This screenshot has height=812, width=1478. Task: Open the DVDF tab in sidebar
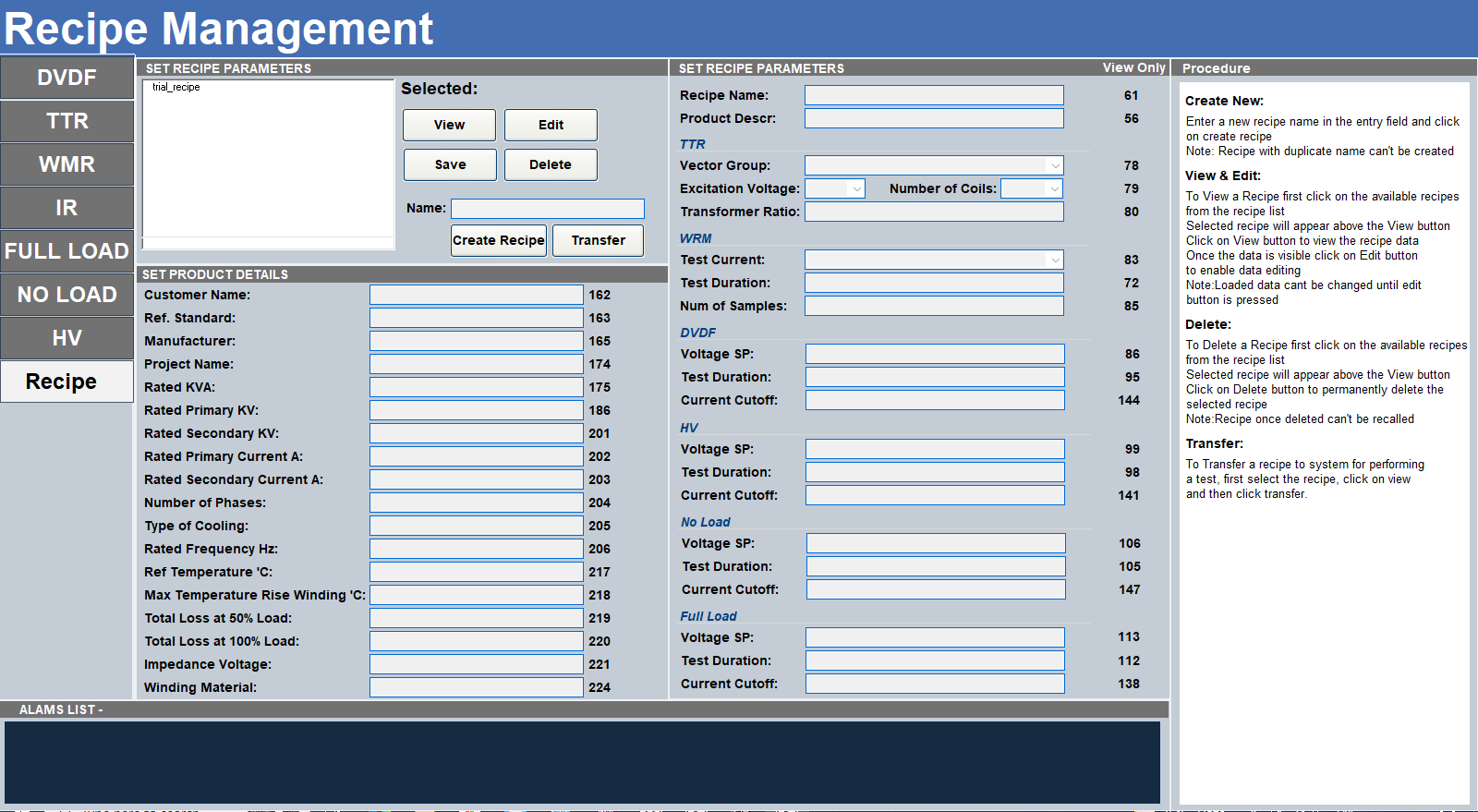[x=67, y=78]
